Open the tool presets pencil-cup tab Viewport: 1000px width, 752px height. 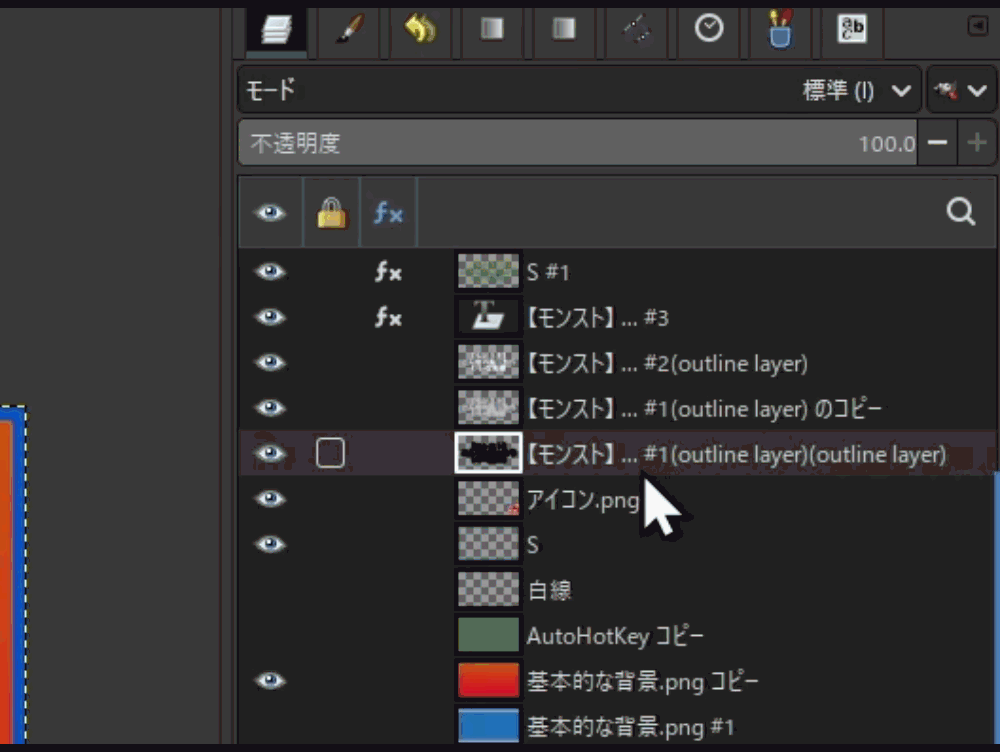(780, 30)
